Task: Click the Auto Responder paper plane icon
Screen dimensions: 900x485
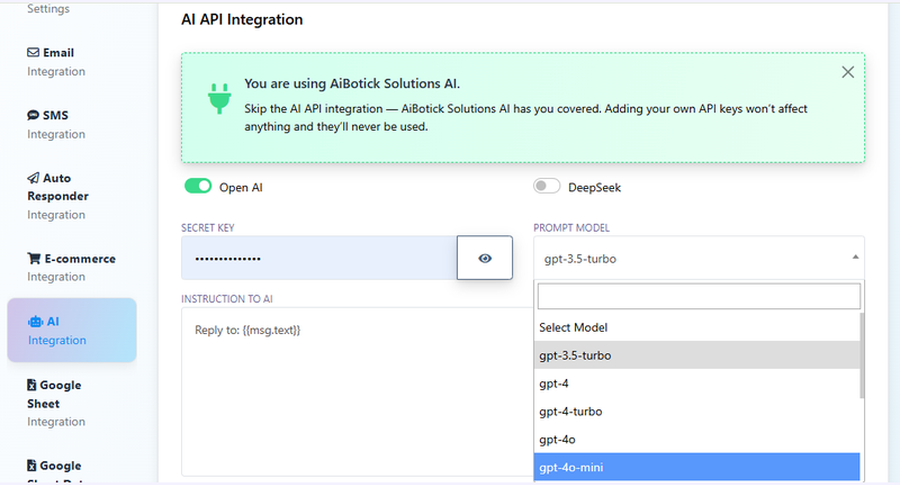Action: (33, 178)
